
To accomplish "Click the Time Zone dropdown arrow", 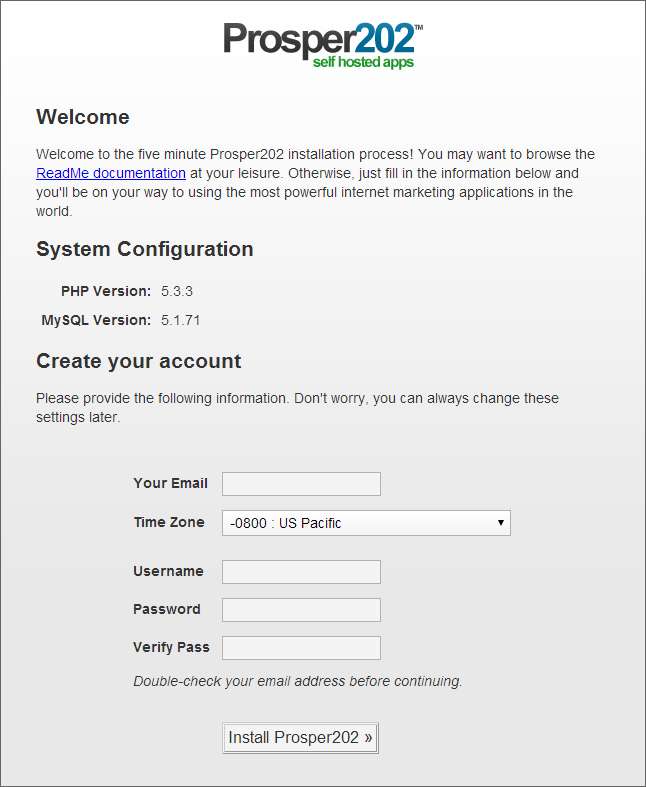I will pyautogui.click(x=500, y=522).
